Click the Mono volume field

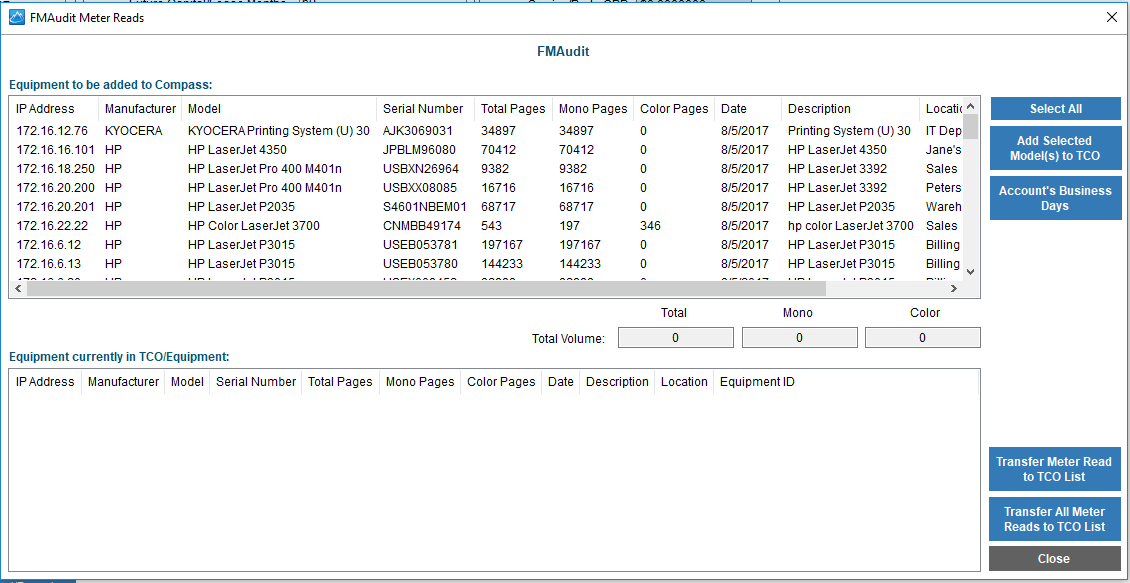tap(799, 337)
